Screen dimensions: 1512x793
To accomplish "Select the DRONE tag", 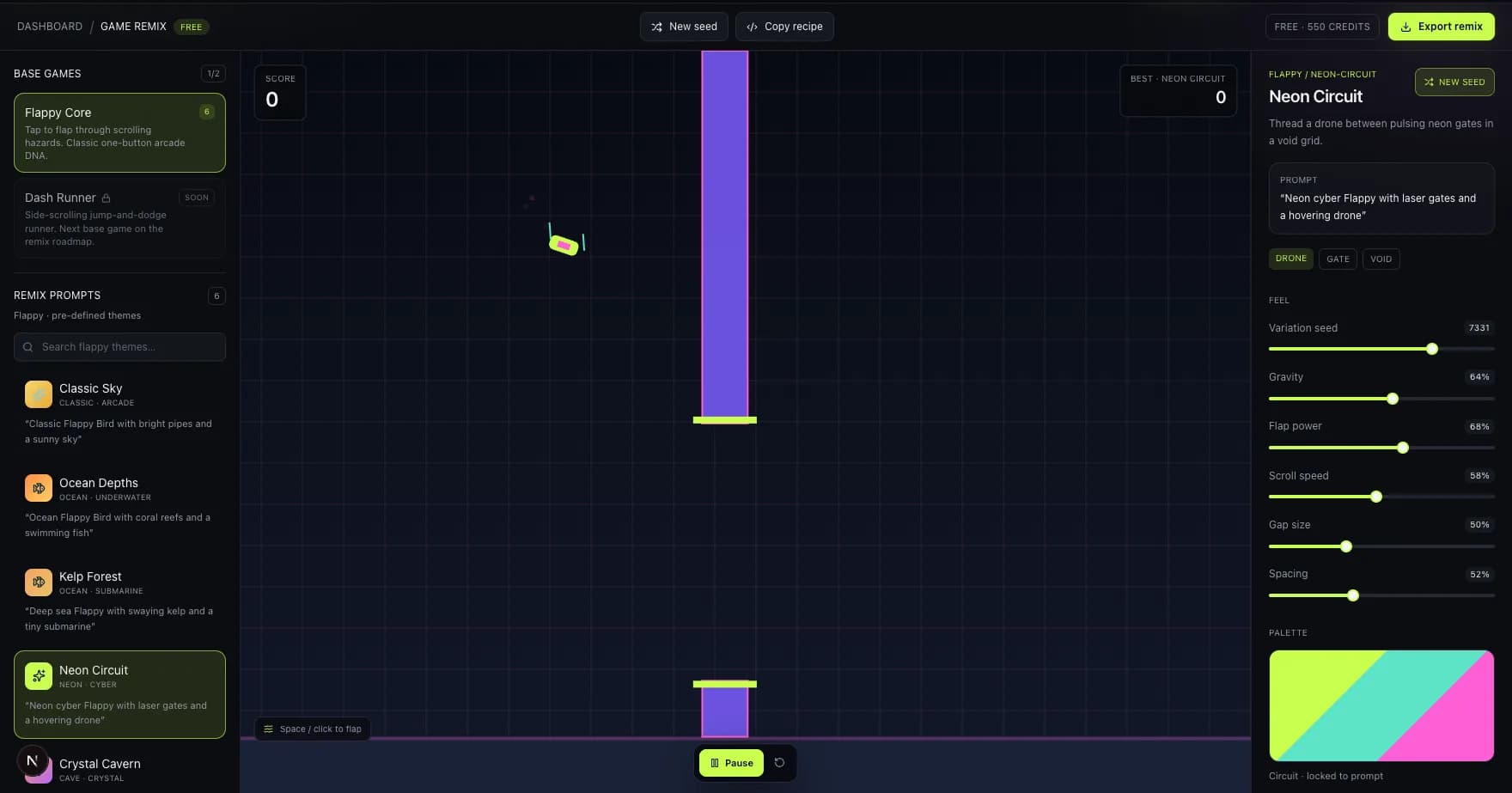I will (x=1290, y=259).
